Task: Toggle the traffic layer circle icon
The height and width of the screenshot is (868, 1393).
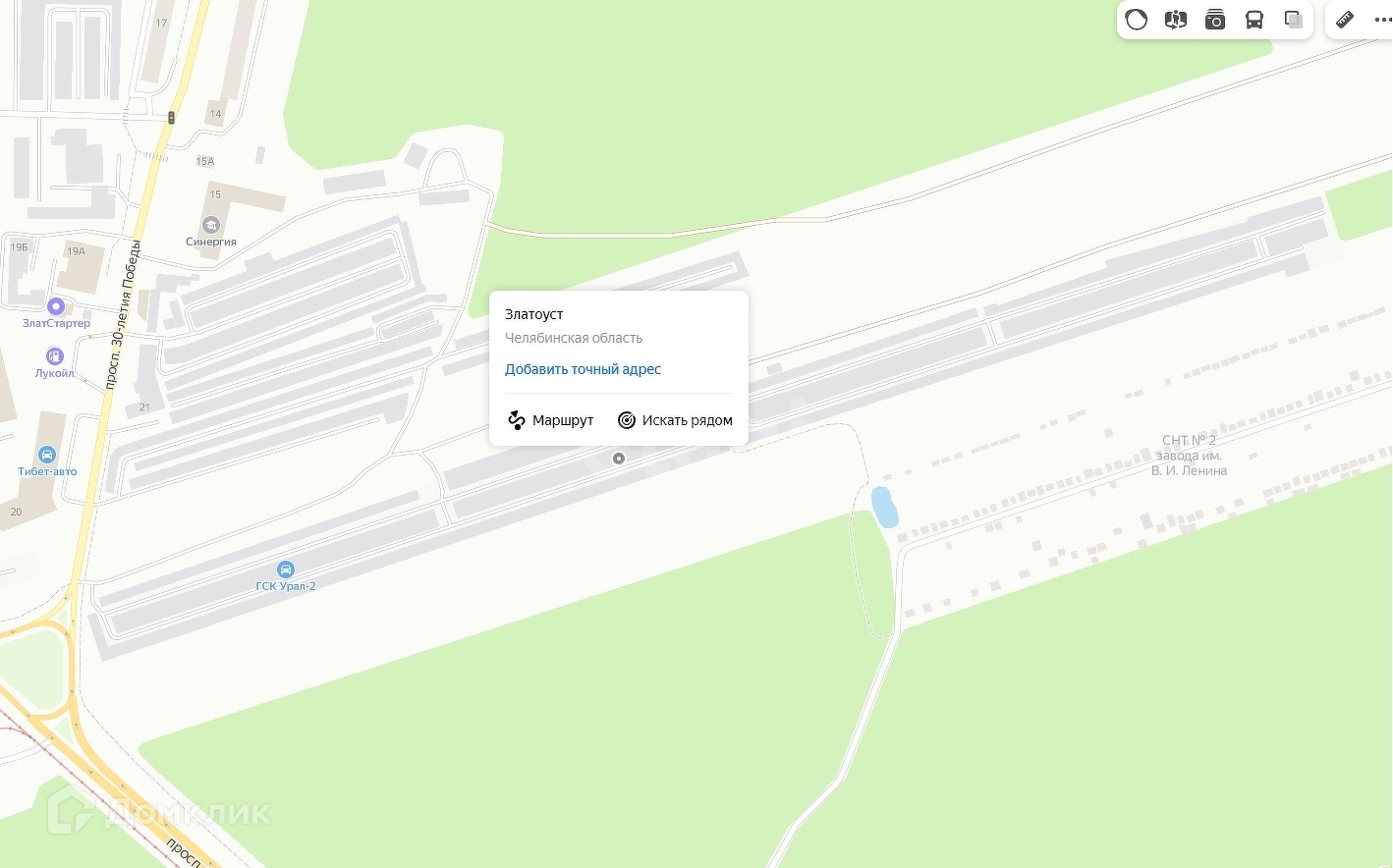Action: tap(1137, 20)
